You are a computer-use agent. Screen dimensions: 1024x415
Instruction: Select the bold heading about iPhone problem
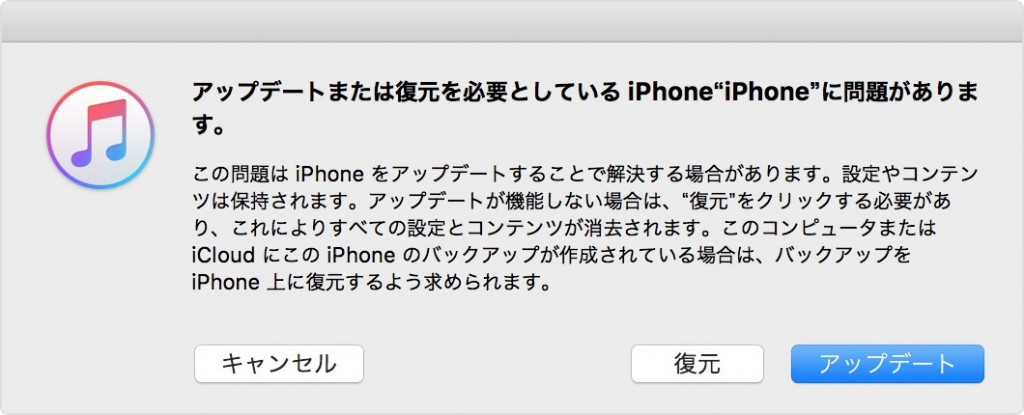(586, 109)
